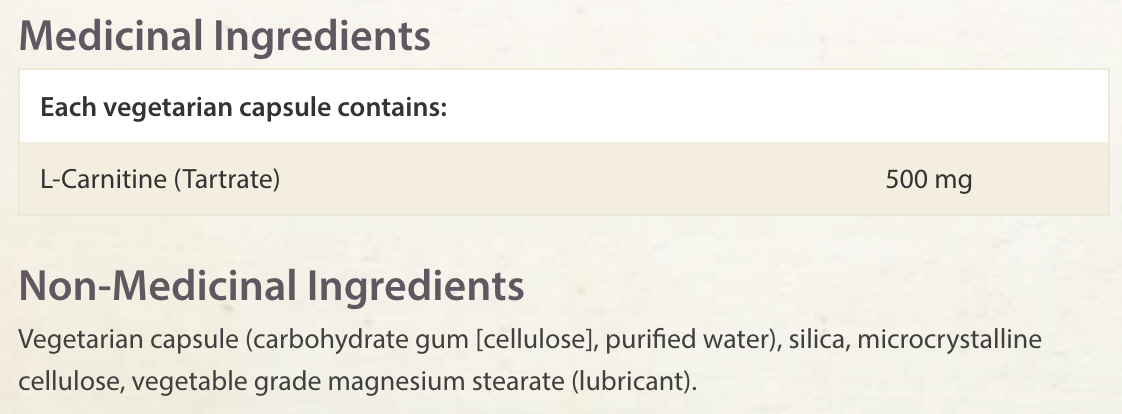Click the "Each vegetarian capsule contains:" table header
Viewport: 1122px width, 414px height.
(x=243, y=107)
